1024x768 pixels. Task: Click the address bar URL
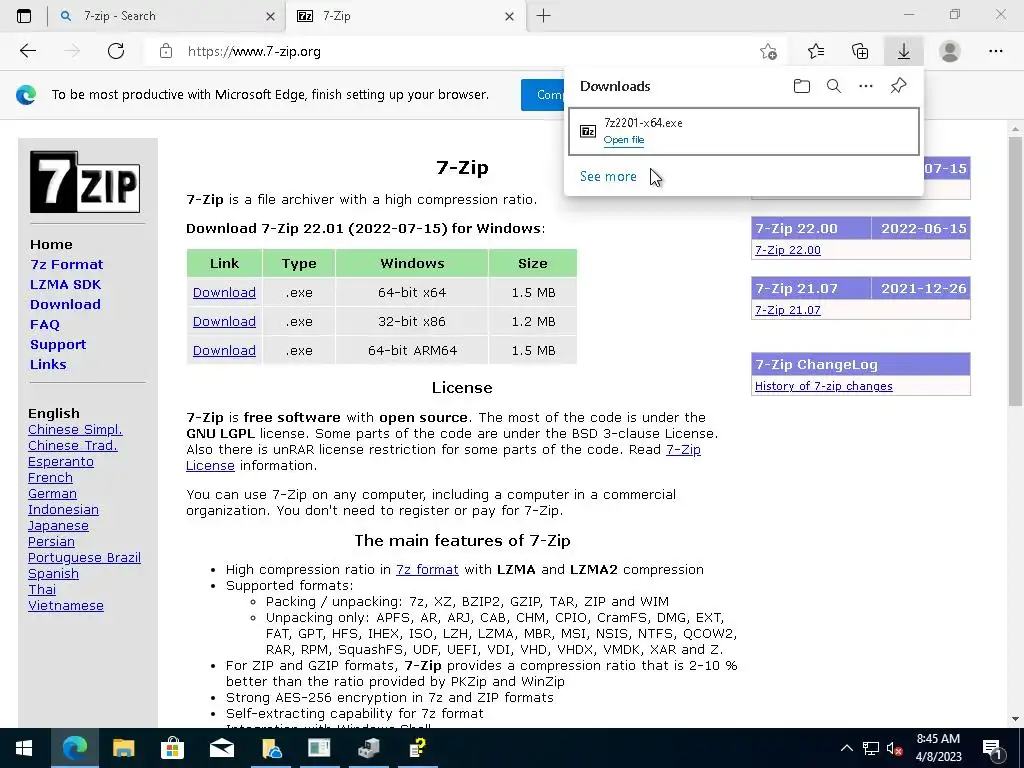point(254,52)
